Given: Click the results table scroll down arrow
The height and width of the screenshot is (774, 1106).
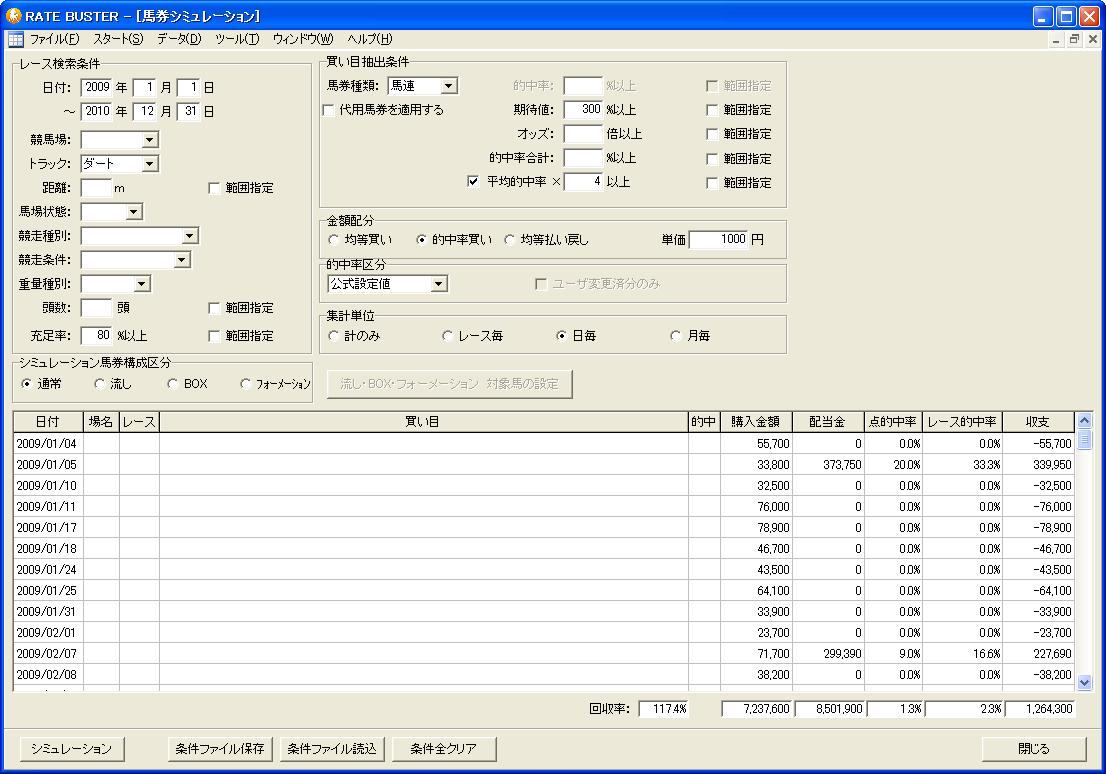Looking at the screenshot, I should (1084, 682).
